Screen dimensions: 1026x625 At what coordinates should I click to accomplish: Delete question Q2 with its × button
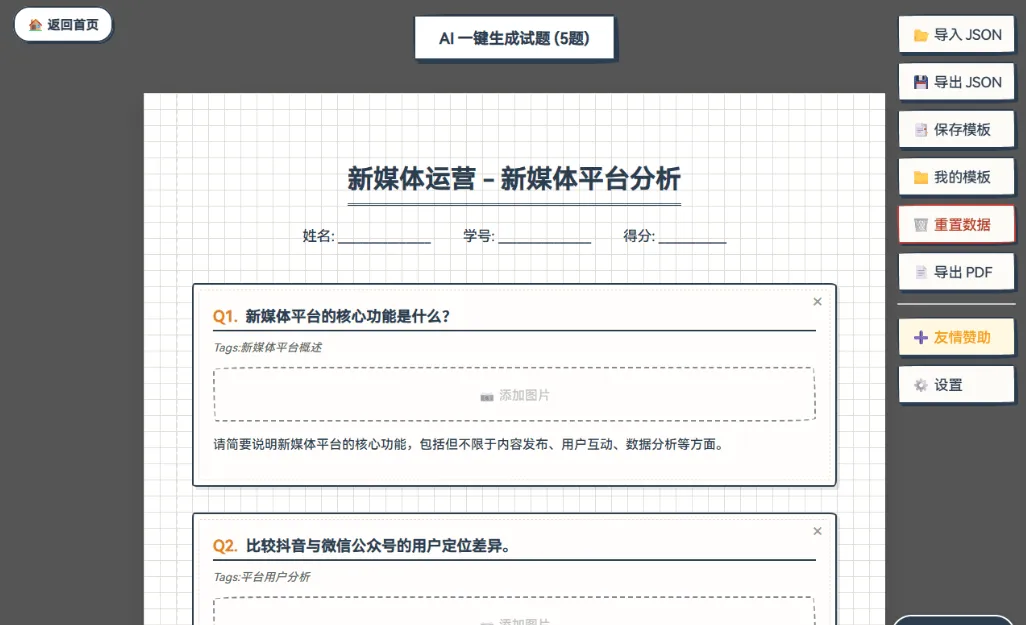click(x=817, y=531)
